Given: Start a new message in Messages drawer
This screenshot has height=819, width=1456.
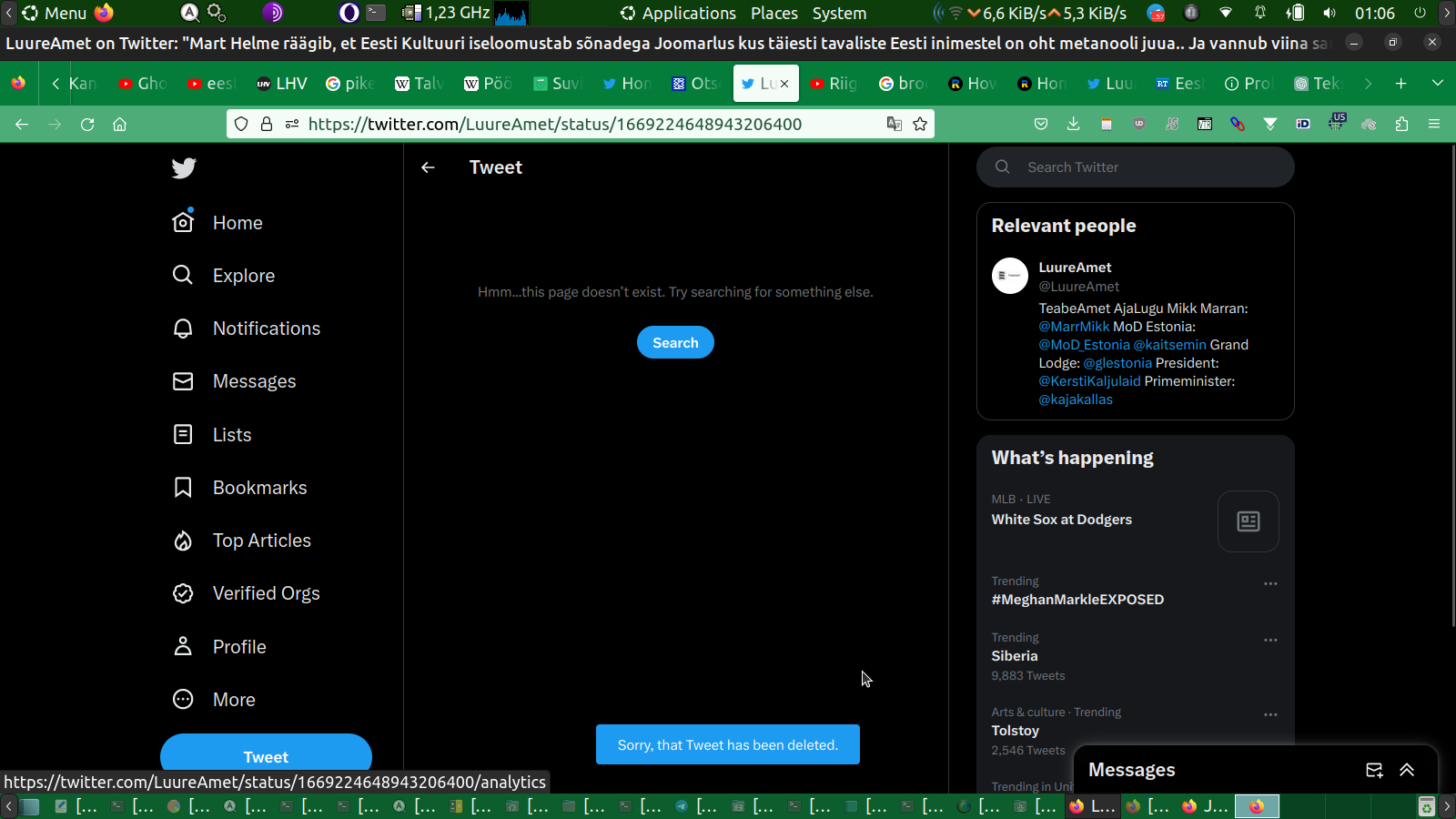Looking at the screenshot, I should 1374,770.
